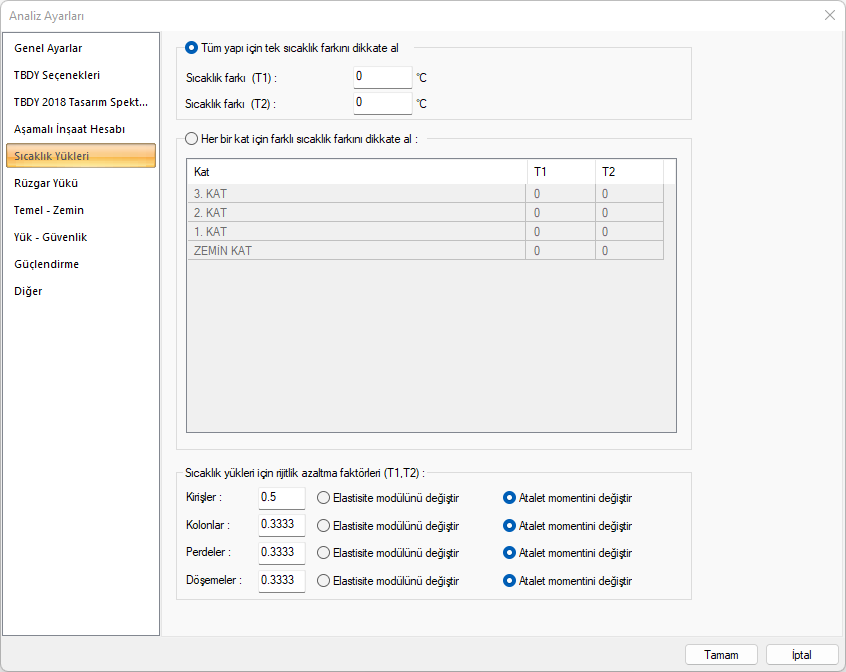Choose Elastisite modülünü değiştir for Kirişler

pyautogui.click(x=323, y=498)
